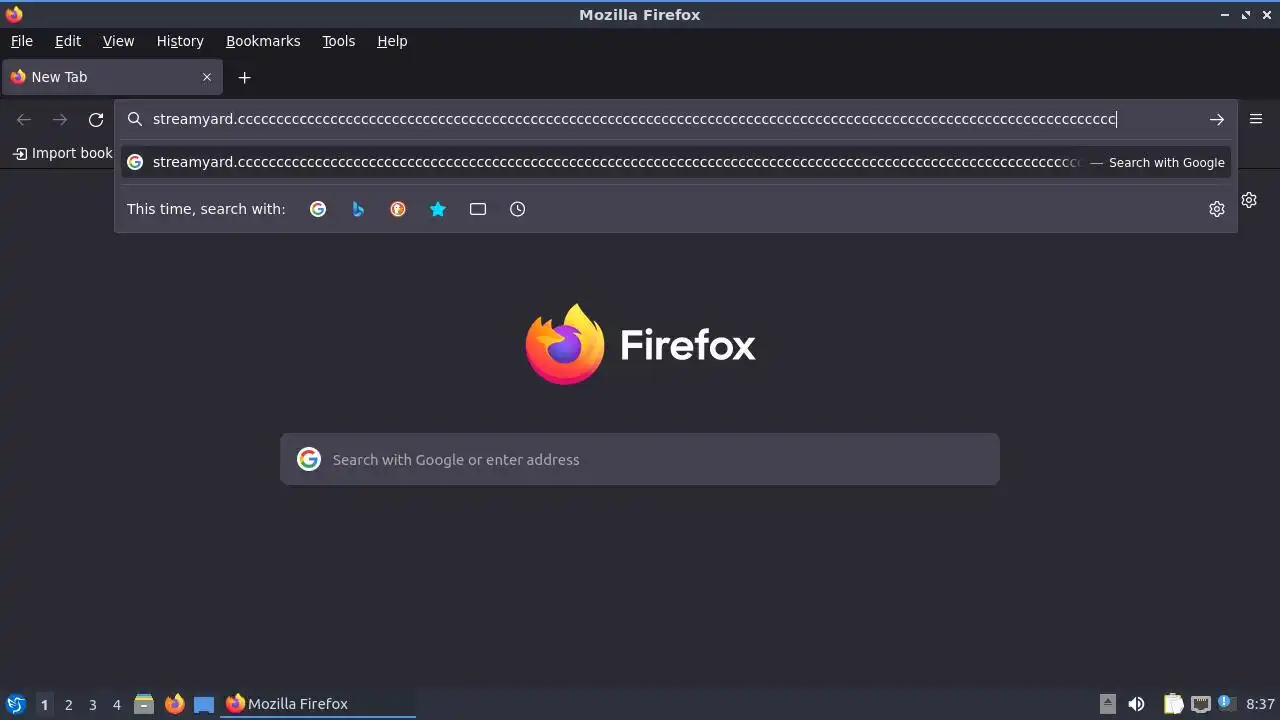
Task: Select the New Tab tab
Action: tap(112, 77)
